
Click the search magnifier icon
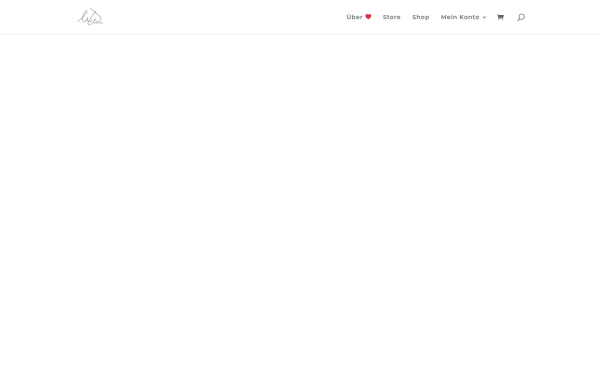click(521, 17)
